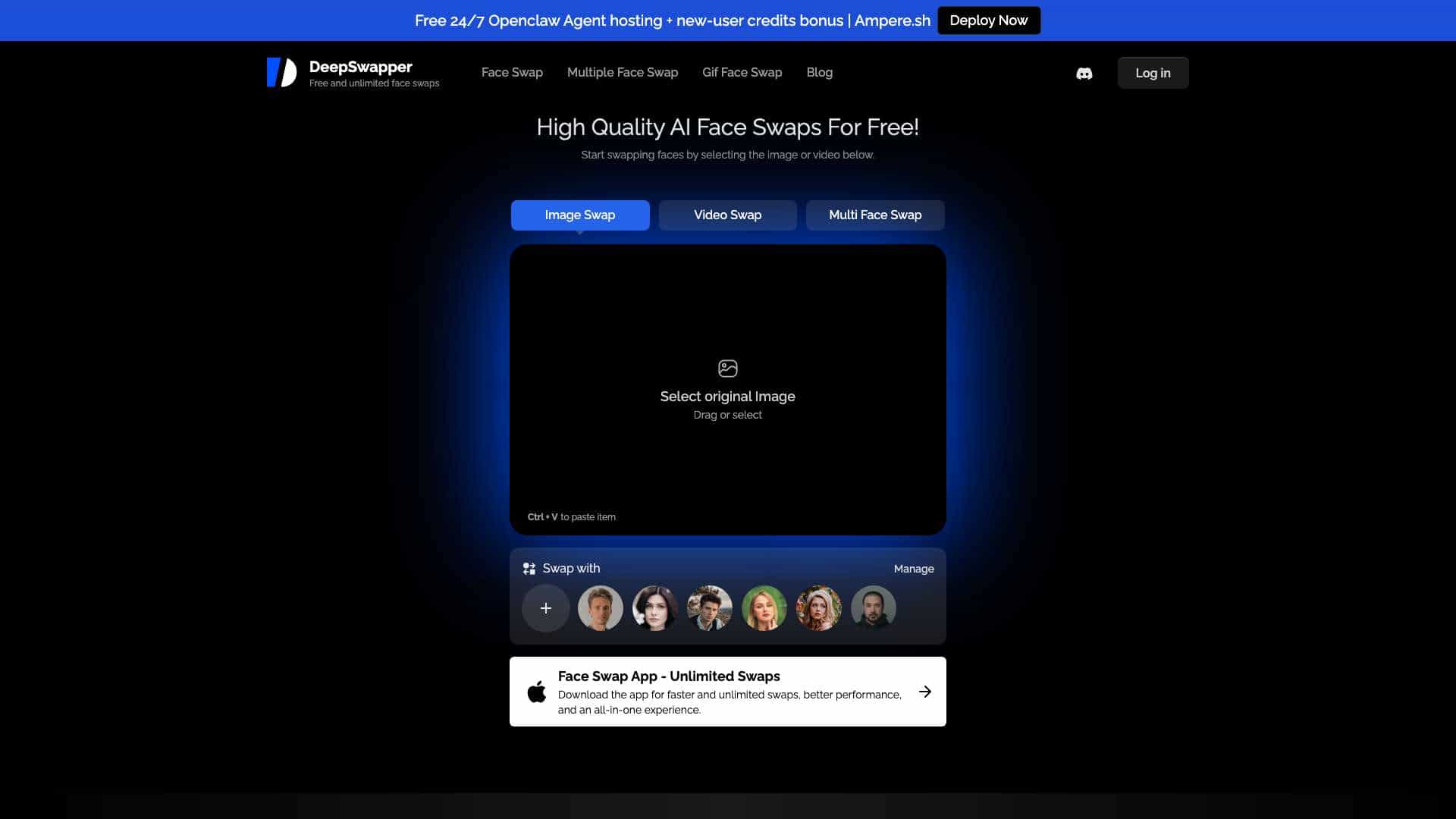The image size is (1456, 819).
Task: Click the DeepSwapper brand name
Action: coord(361,67)
